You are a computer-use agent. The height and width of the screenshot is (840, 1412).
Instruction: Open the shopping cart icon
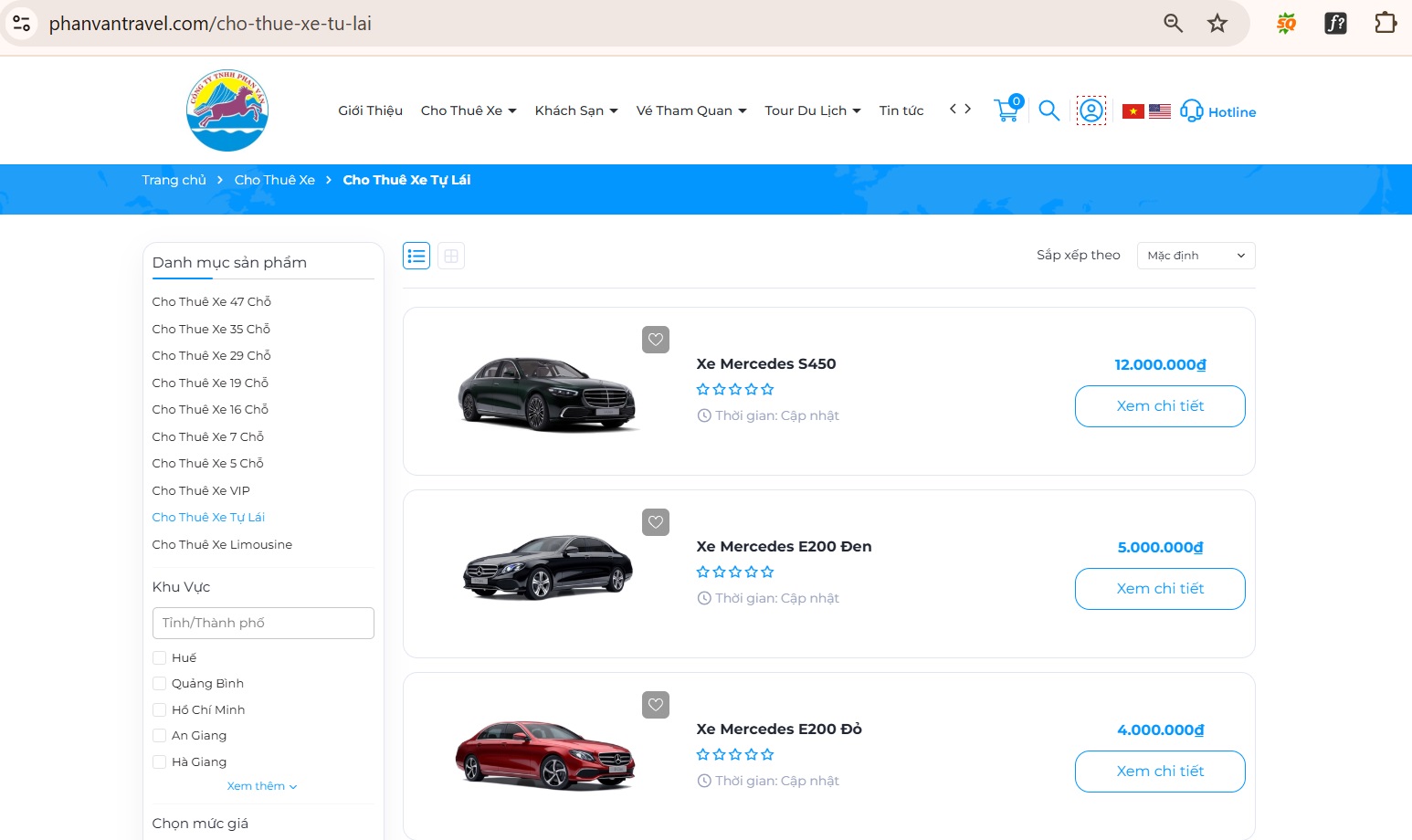[1006, 110]
